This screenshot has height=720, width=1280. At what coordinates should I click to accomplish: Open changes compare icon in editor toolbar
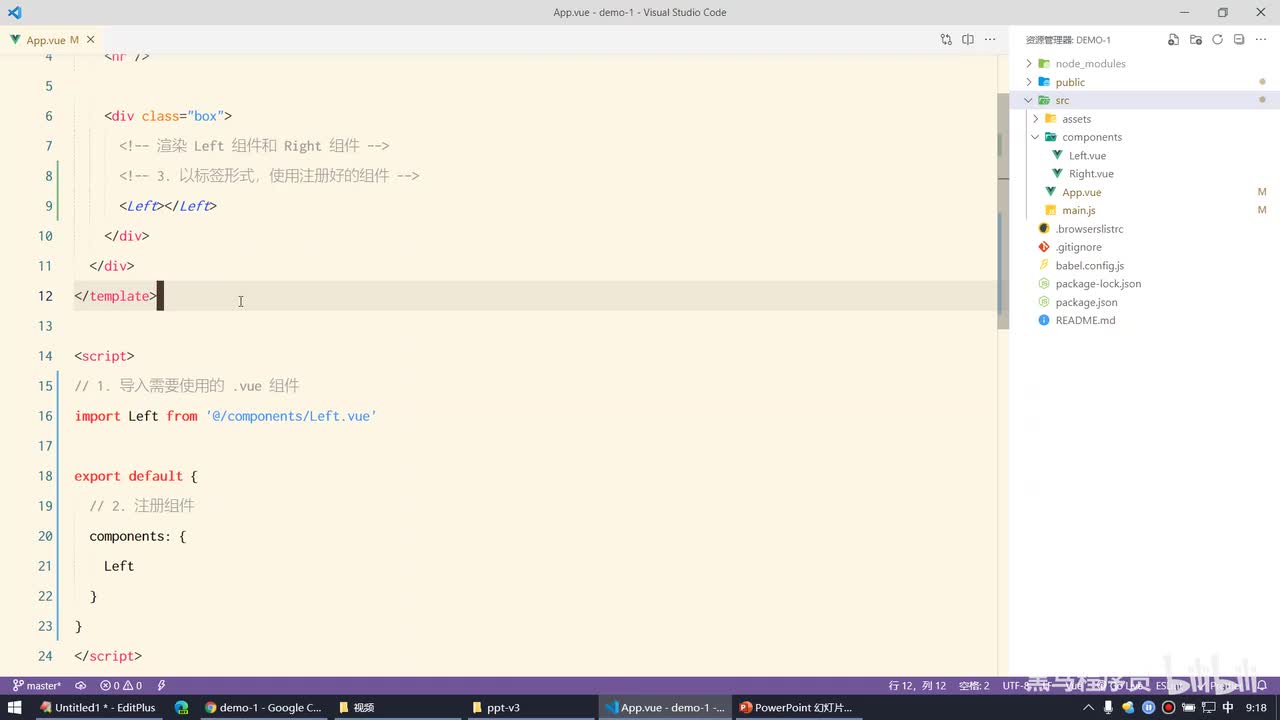946,40
